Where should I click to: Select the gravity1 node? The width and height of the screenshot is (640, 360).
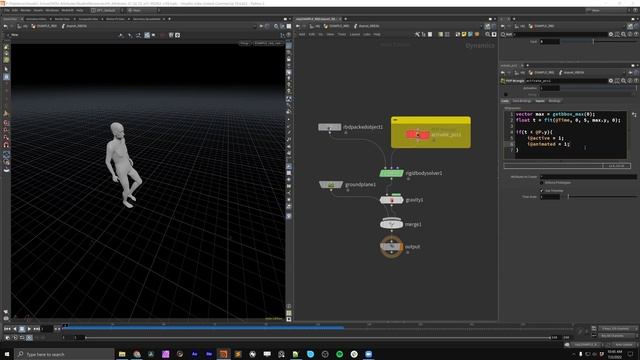click(x=391, y=200)
